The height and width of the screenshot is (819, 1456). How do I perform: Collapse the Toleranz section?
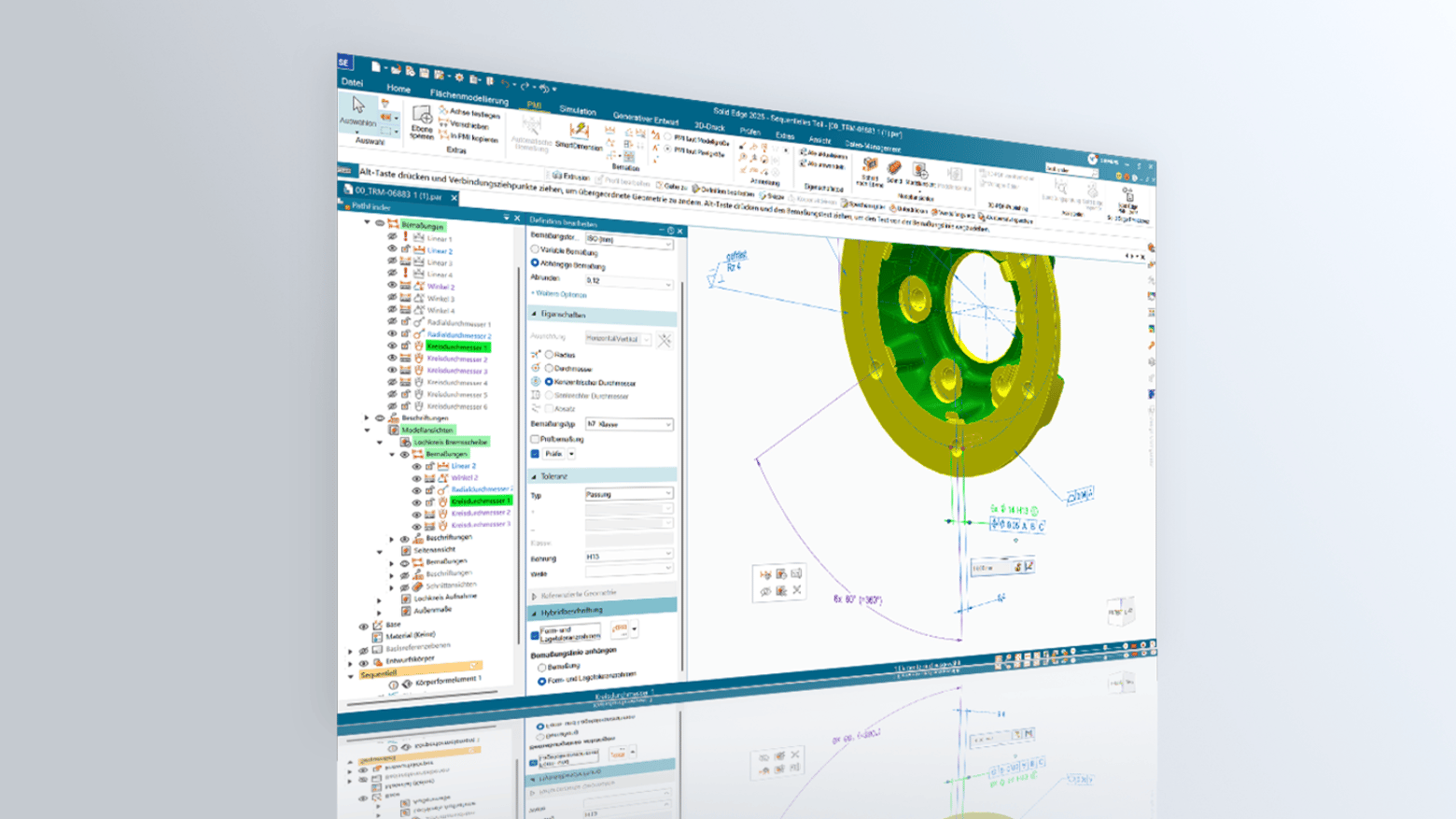(x=535, y=476)
